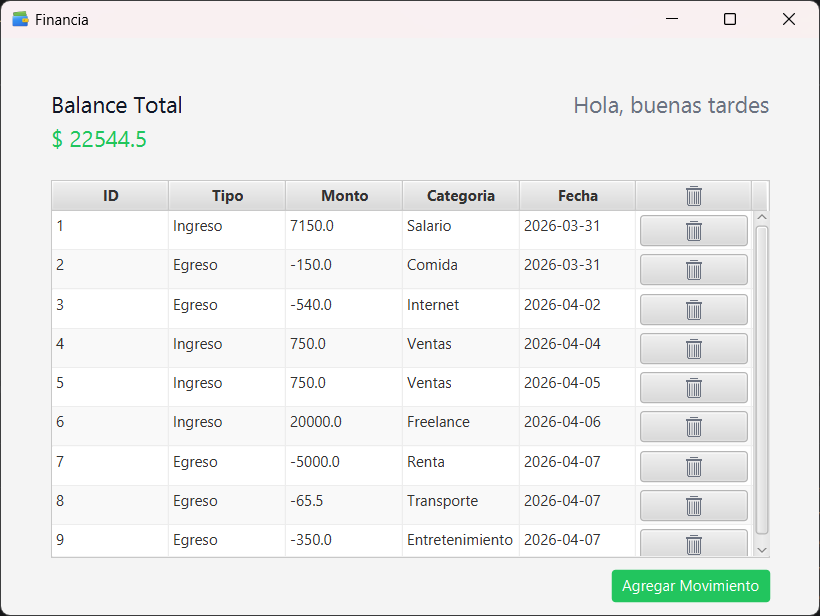
Task: Delete the Salario movement with the trash icon
Action: coord(693,230)
